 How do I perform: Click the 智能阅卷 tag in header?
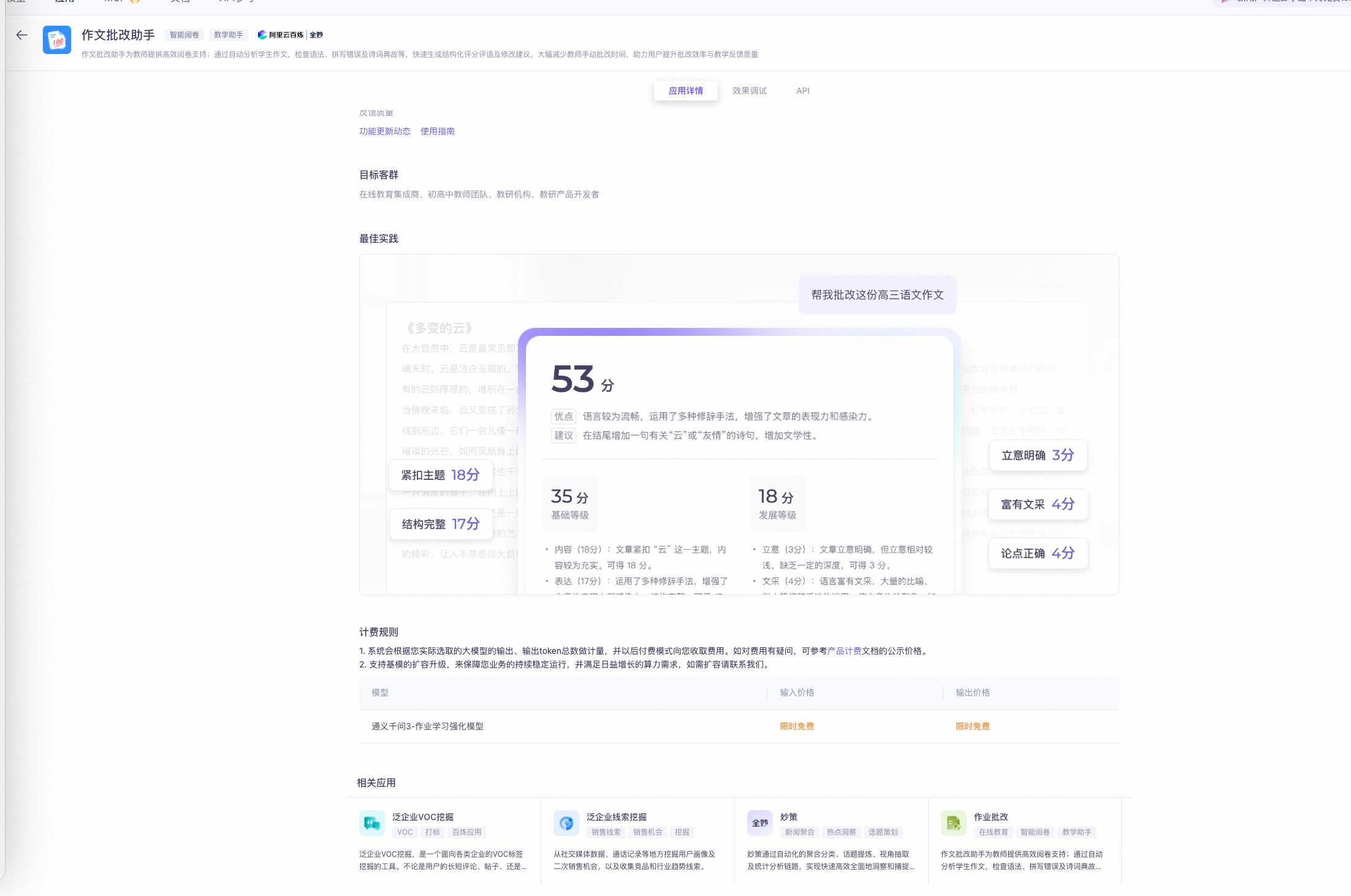click(x=185, y=35)
